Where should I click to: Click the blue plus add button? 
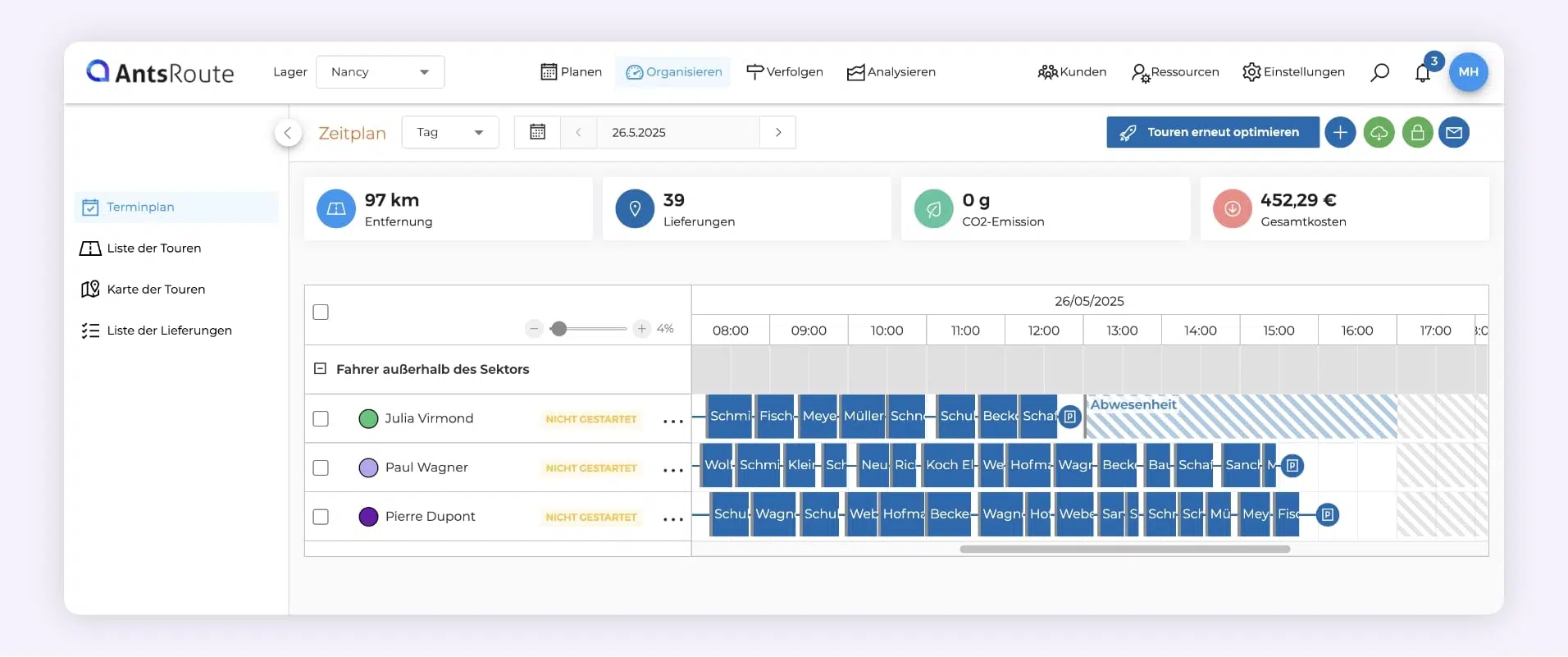[x=1340, y=132]
